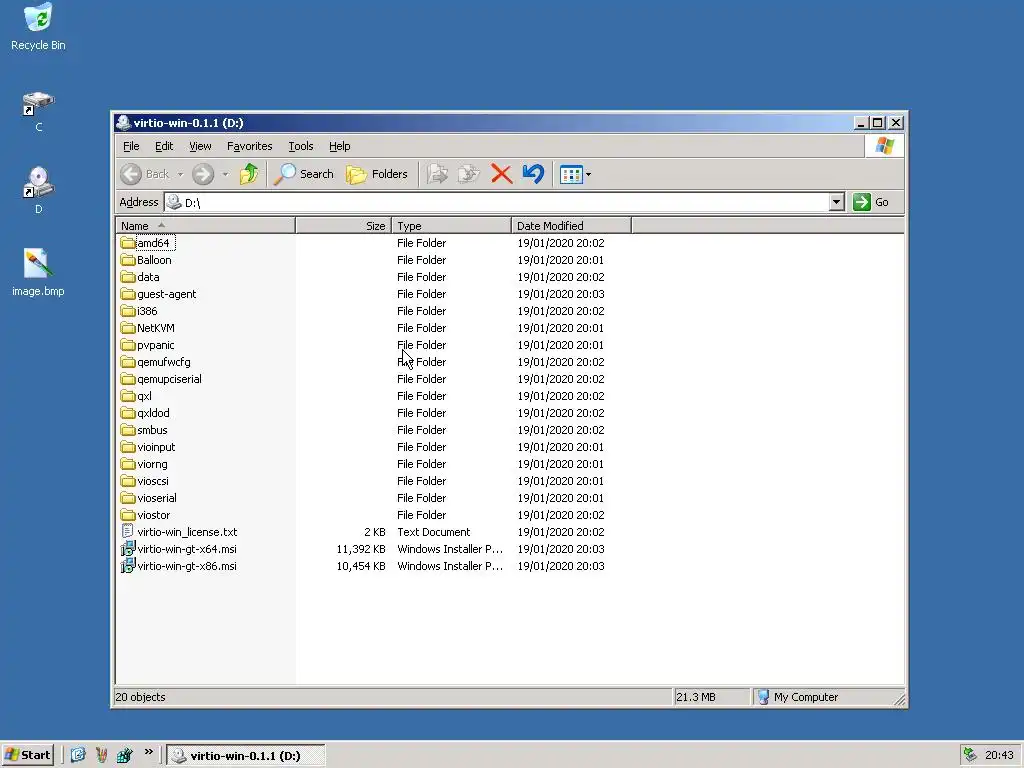Open the Back history dropdown arrow
This screenshot has width=1024, height=768.
coord(180,174)
